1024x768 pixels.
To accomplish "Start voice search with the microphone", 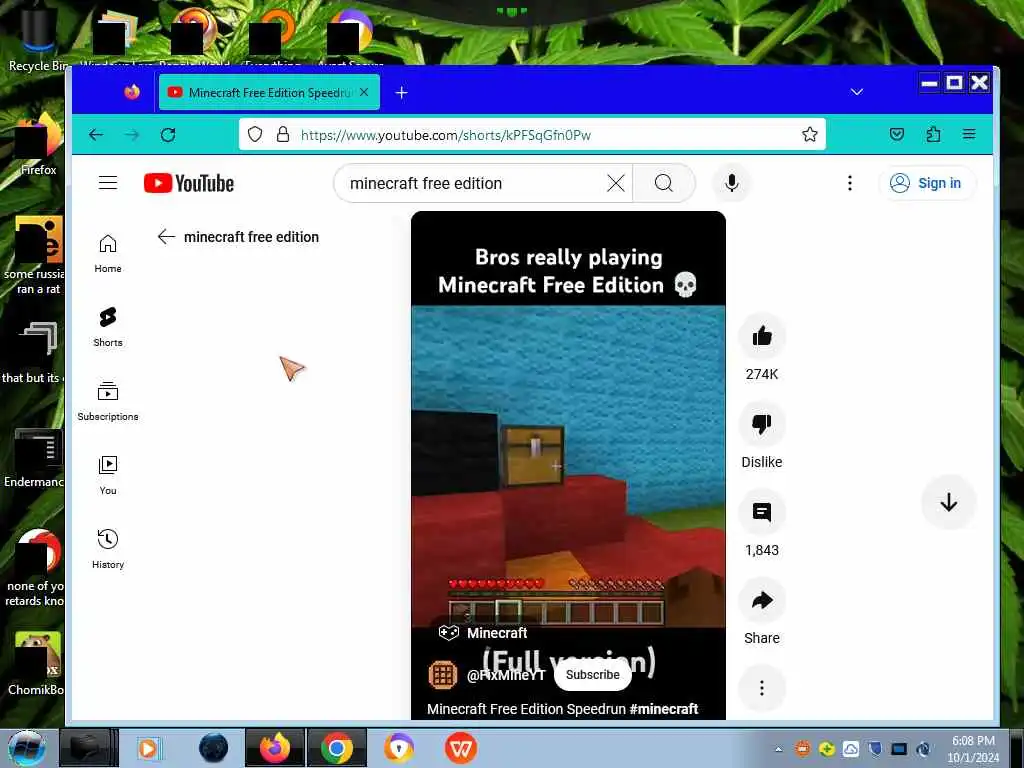I will (731, 184).
